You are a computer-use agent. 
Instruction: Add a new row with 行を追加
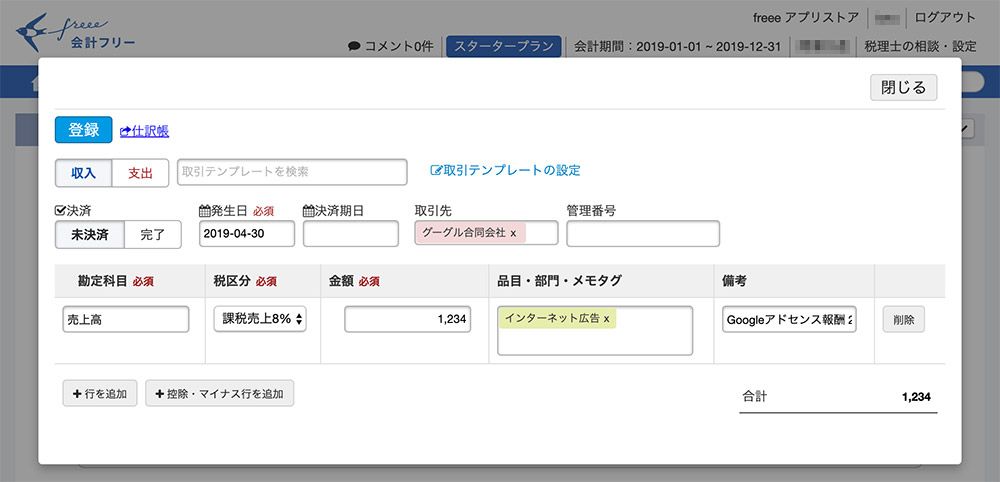[x=100, y=393]
